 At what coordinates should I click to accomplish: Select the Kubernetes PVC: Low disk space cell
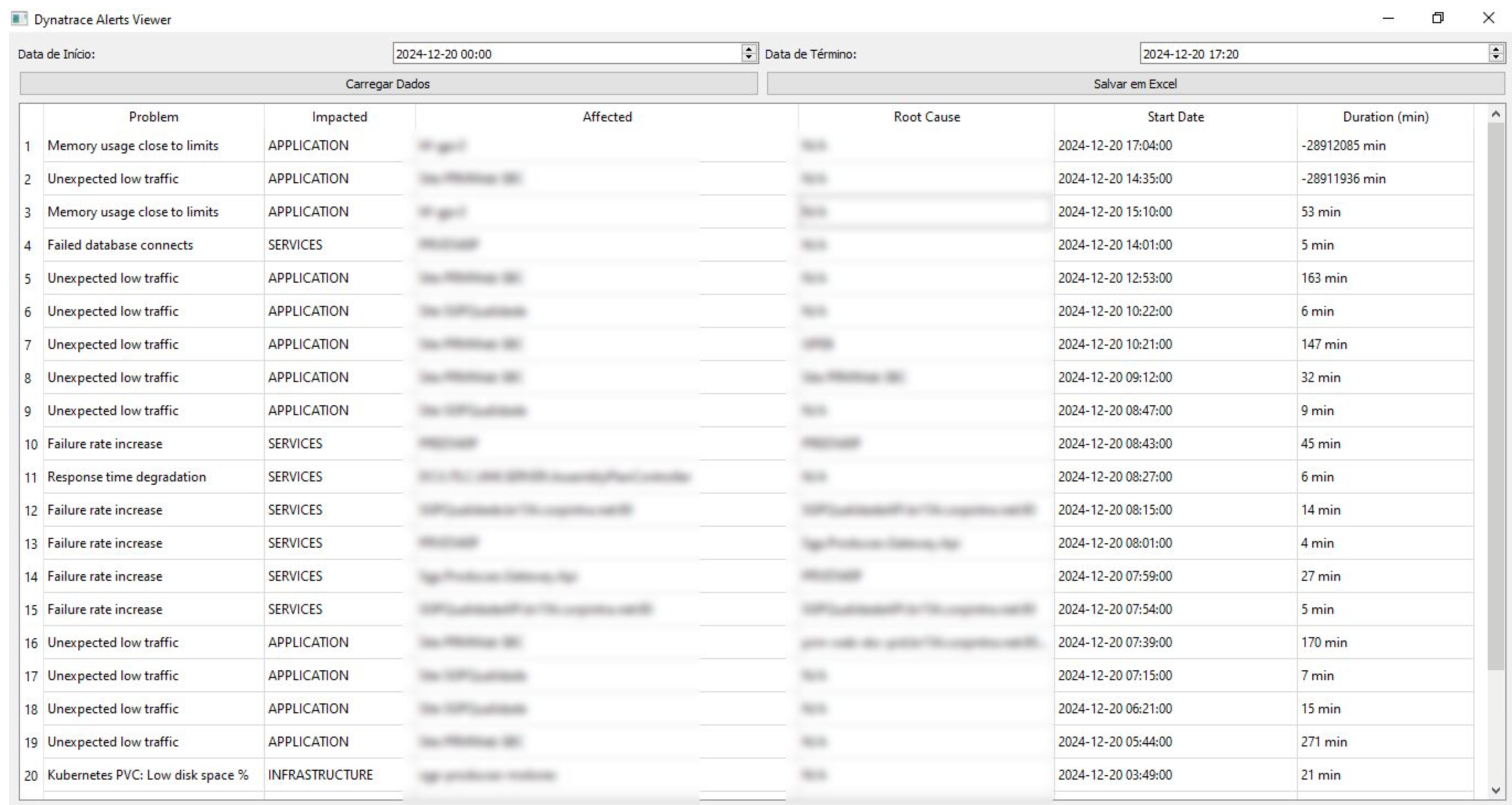point(148,775)
